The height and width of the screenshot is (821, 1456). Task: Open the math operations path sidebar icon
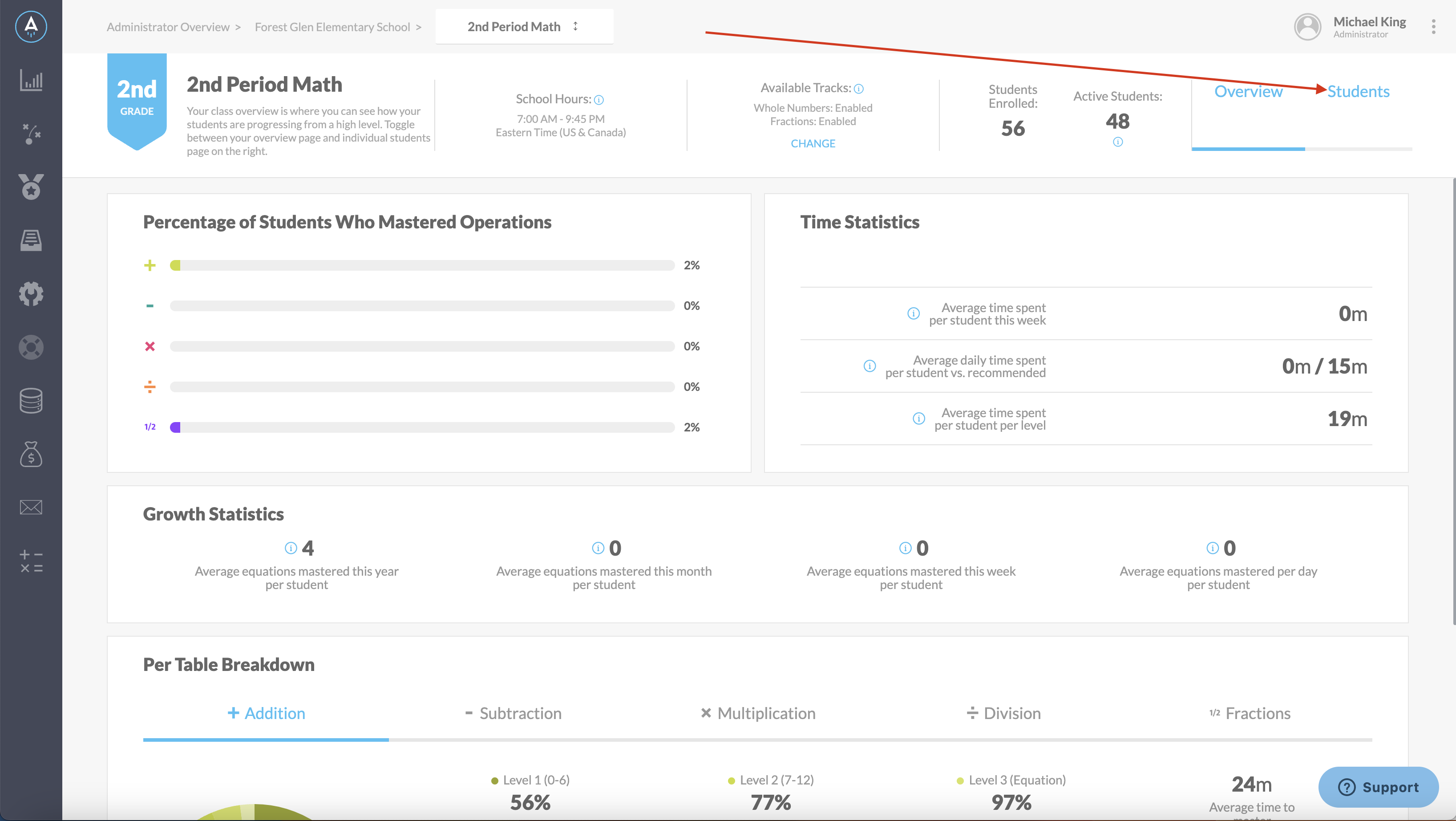coord(31,134)
